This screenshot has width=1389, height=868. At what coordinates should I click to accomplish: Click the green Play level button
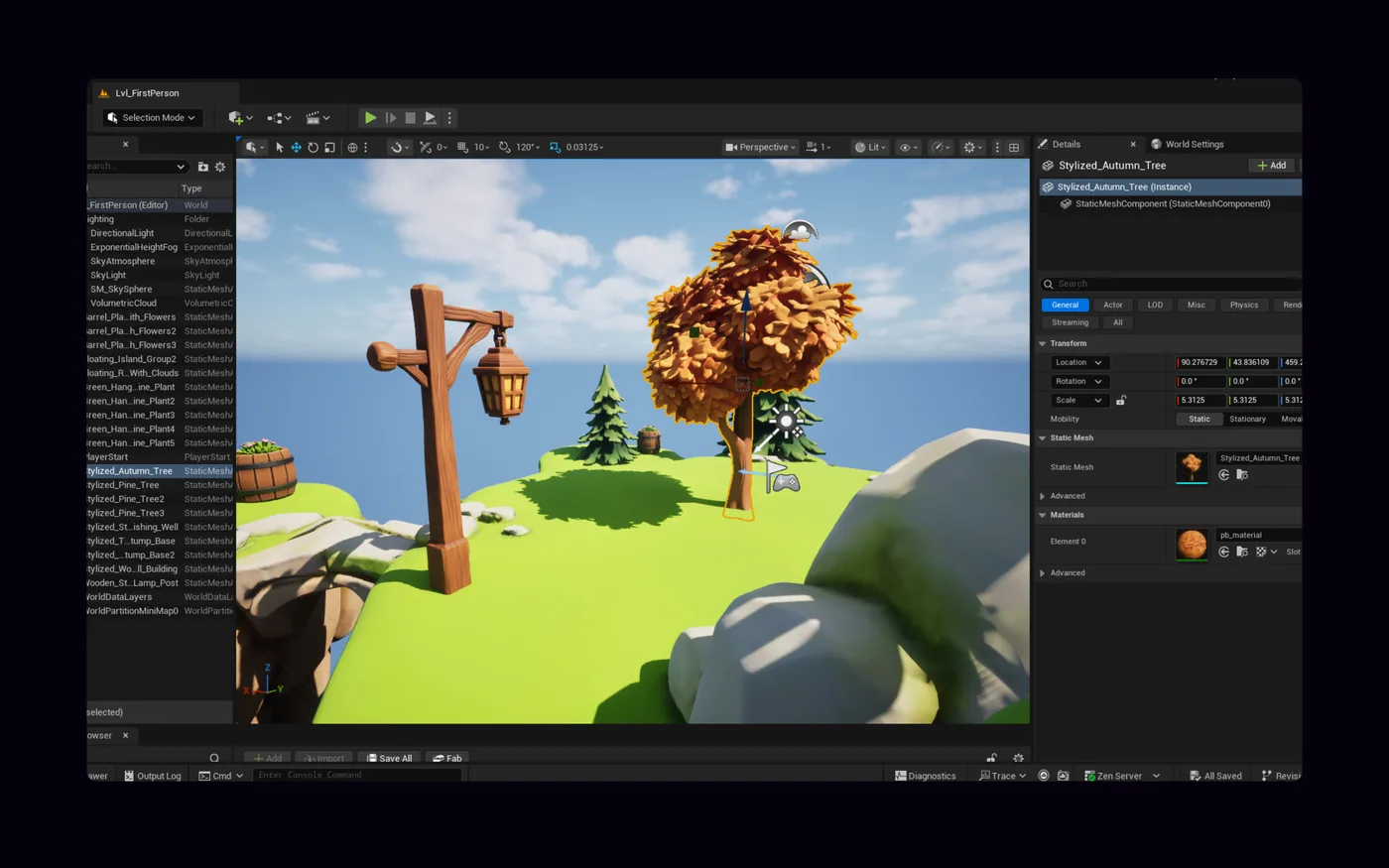[x=370, y=118]
